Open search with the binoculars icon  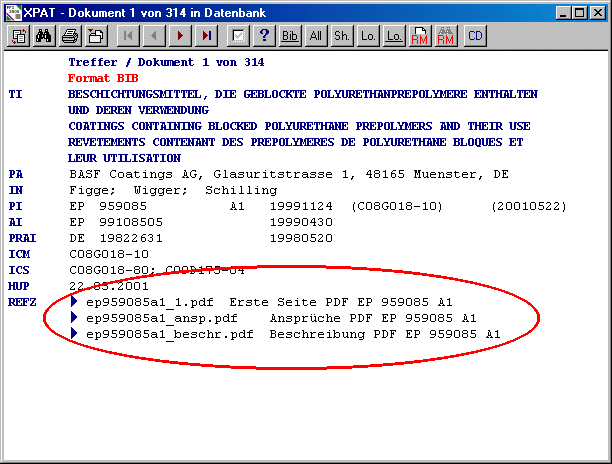point(44,36)
